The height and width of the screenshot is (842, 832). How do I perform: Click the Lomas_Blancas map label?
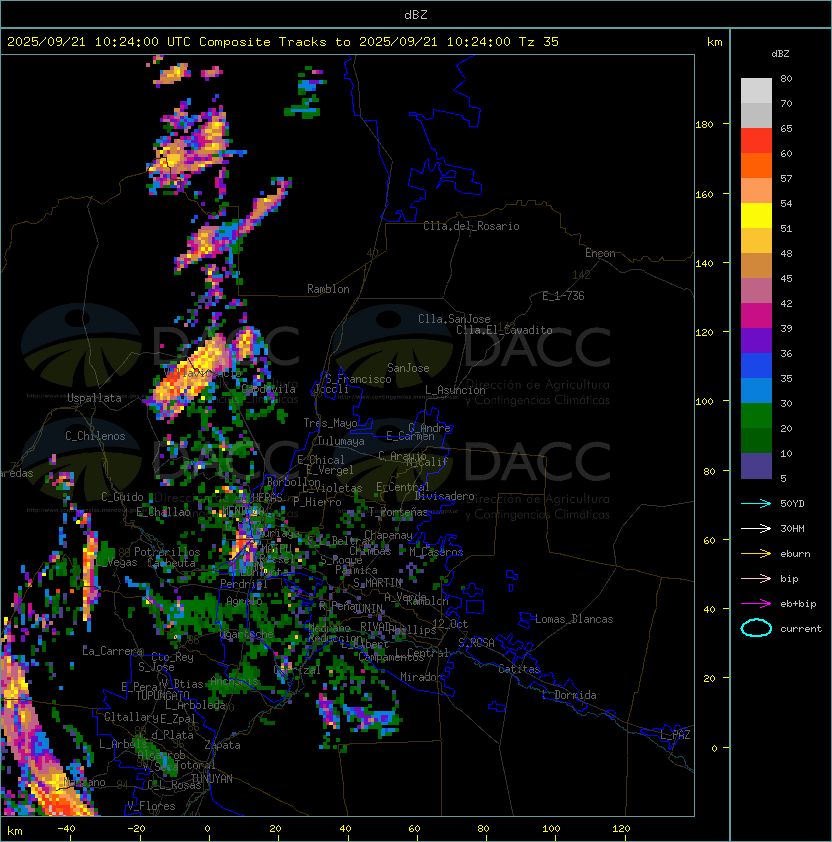(574, 619)
